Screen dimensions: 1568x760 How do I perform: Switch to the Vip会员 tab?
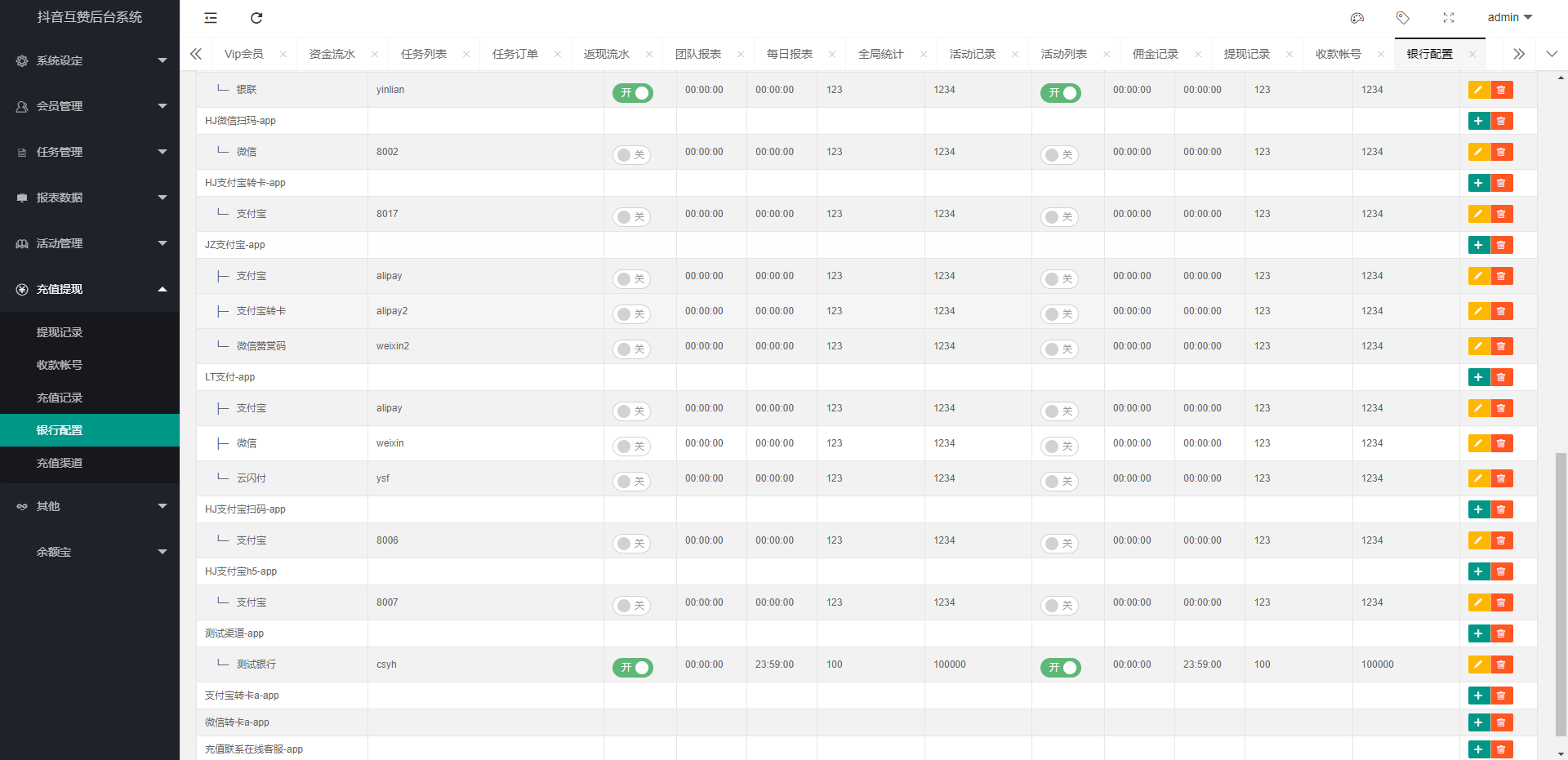(x=244, y=54)
